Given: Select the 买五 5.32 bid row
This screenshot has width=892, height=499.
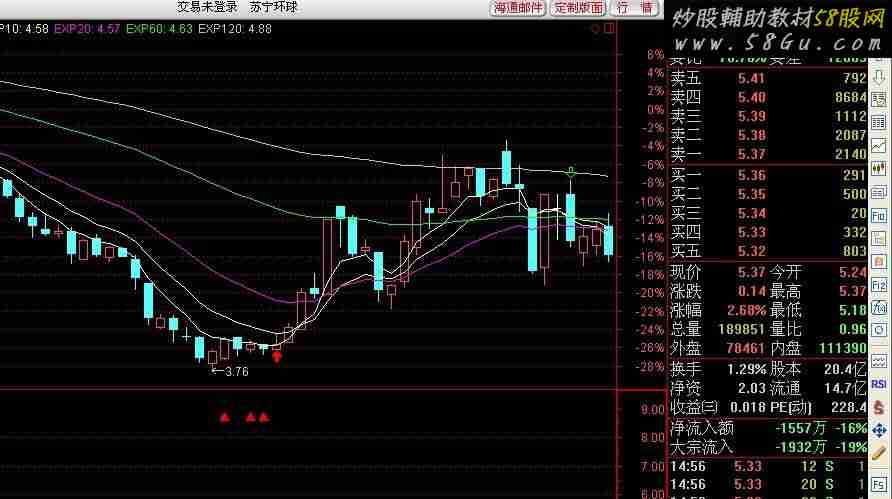Looking at the screenshot, I should click(x=768, y=251).
